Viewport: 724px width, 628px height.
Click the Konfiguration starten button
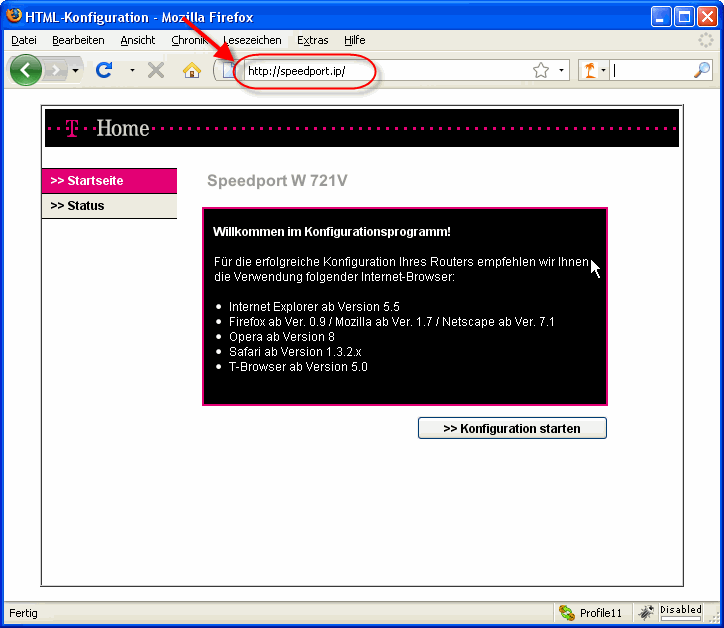click(x=512, y=428)
